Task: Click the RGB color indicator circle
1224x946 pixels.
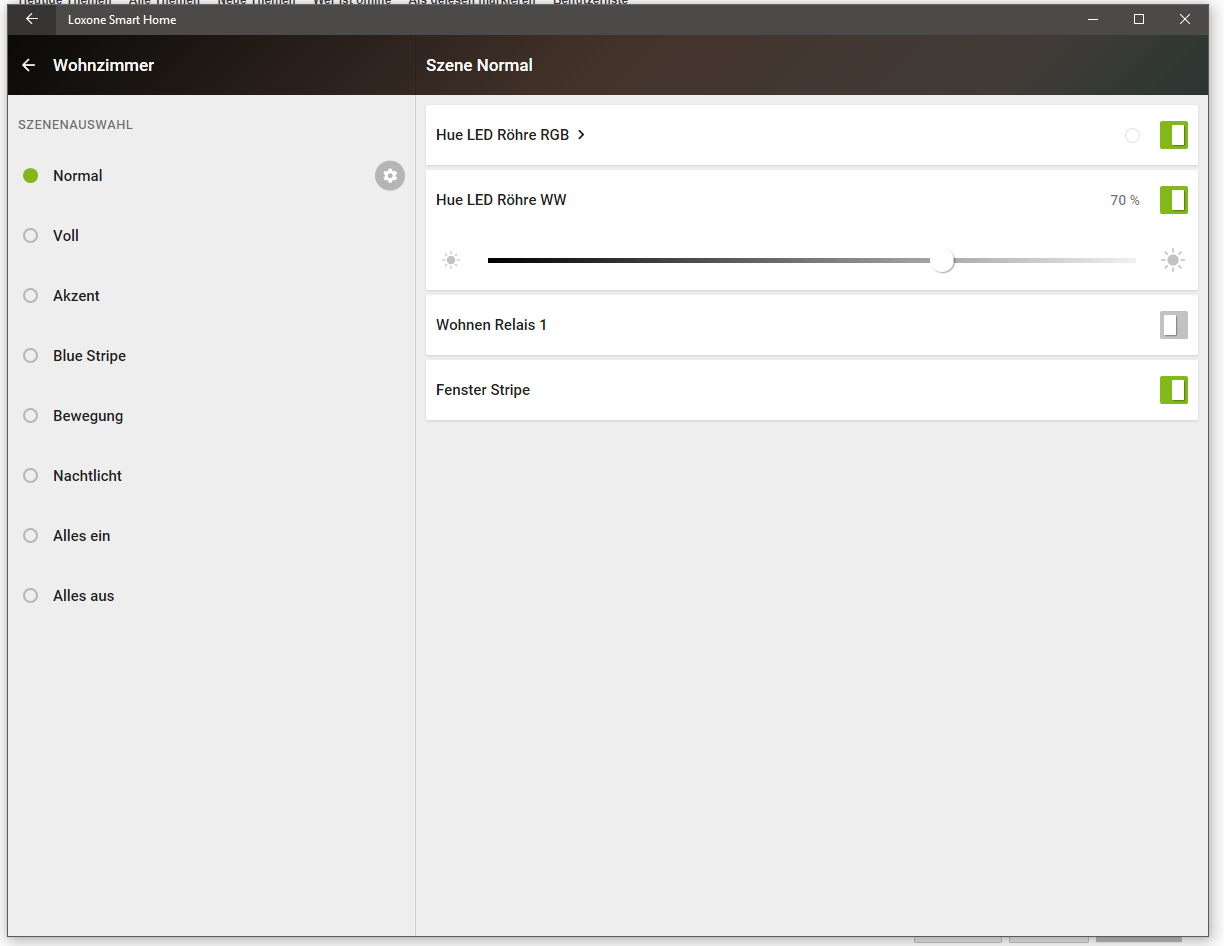Action: tap(1132, 135)
